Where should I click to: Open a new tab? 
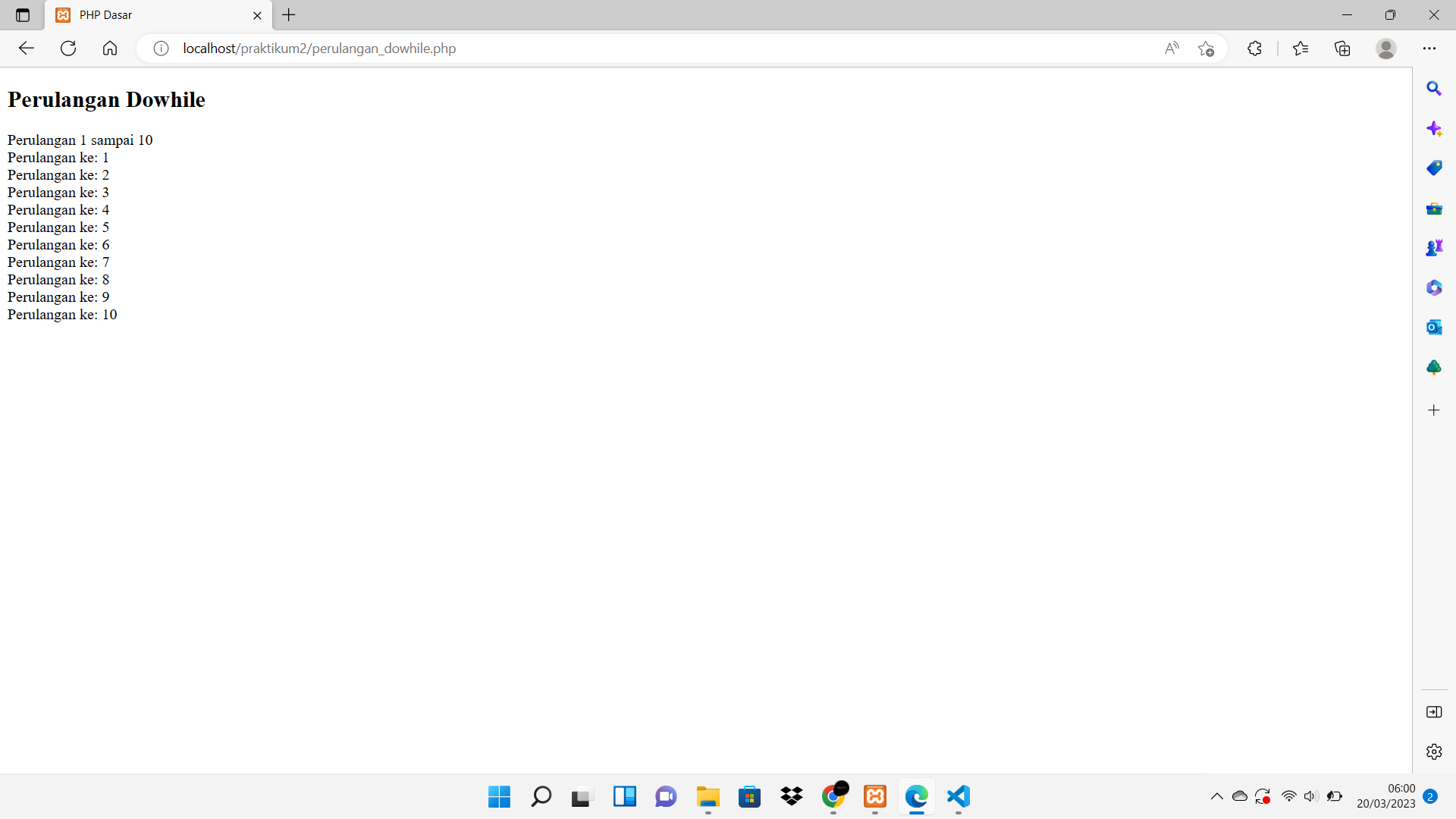(x=289, y=15)
